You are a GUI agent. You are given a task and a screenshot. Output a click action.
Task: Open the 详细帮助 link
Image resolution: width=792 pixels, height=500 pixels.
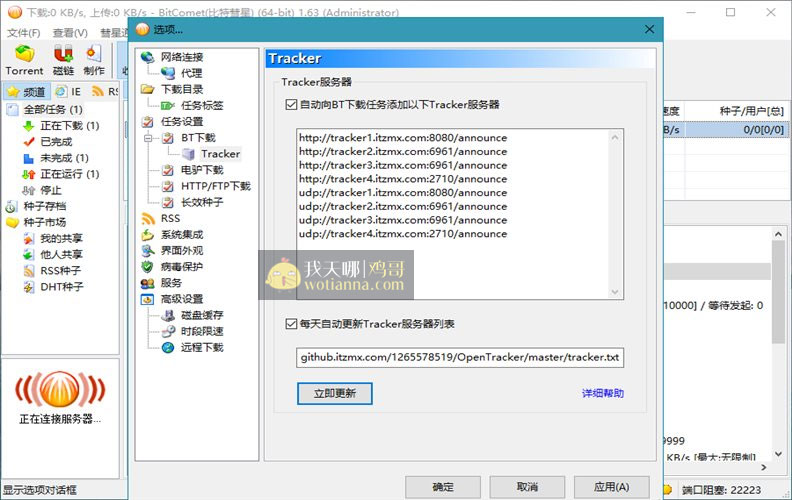pos(602,393)
